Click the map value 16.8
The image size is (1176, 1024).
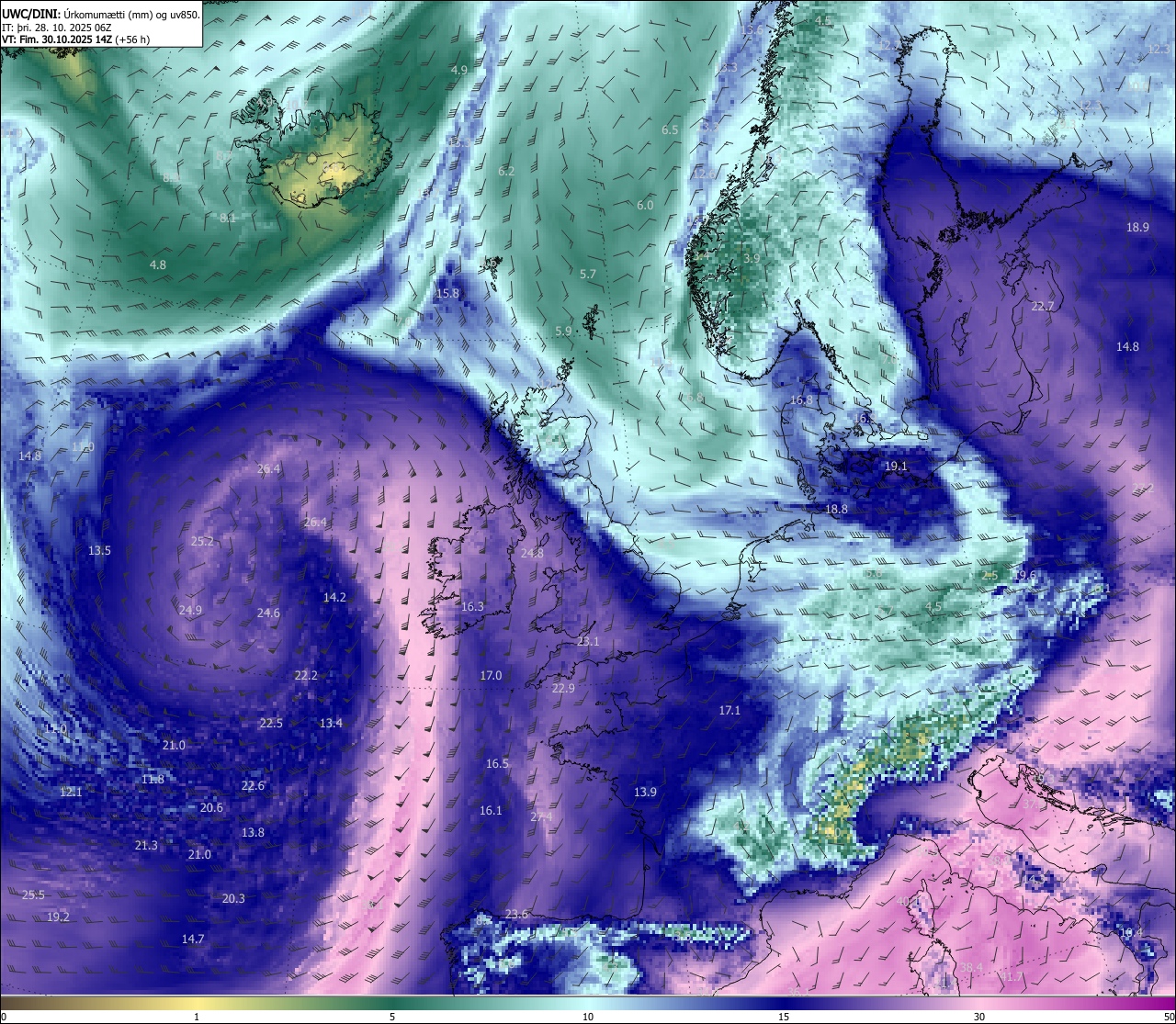click(801, 399)
